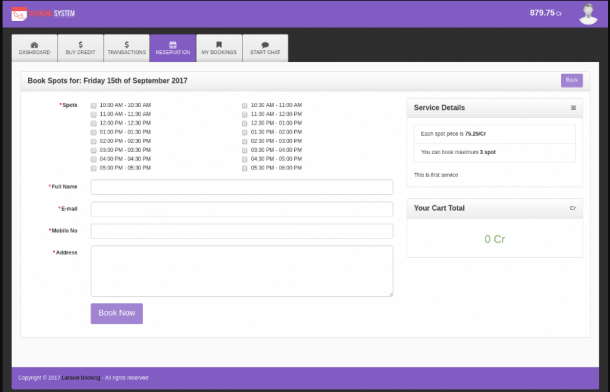This screenshot has width=610, height=392.
Task: Tick the 03:30 PM - 04:00 PM spot
Action: [244, 150]
